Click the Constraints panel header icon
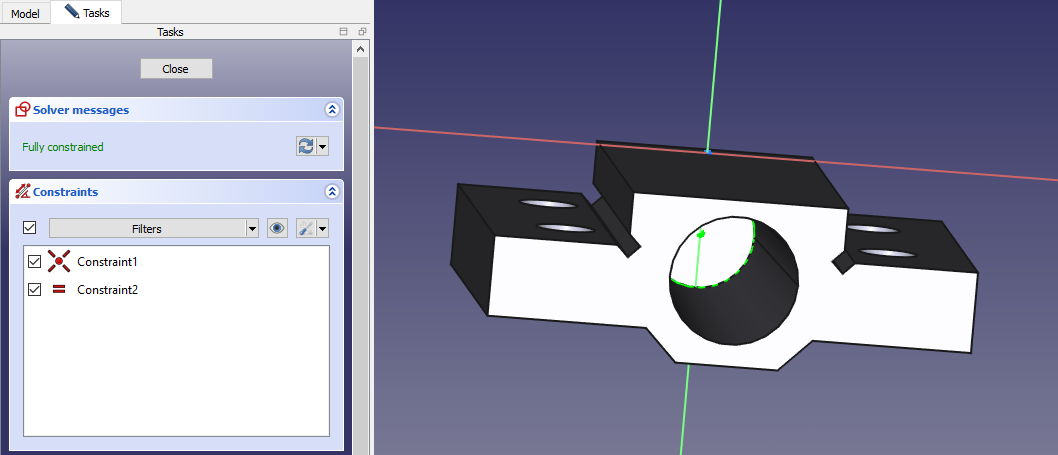This screenshot has width=1058, height=455. (23, 191)
